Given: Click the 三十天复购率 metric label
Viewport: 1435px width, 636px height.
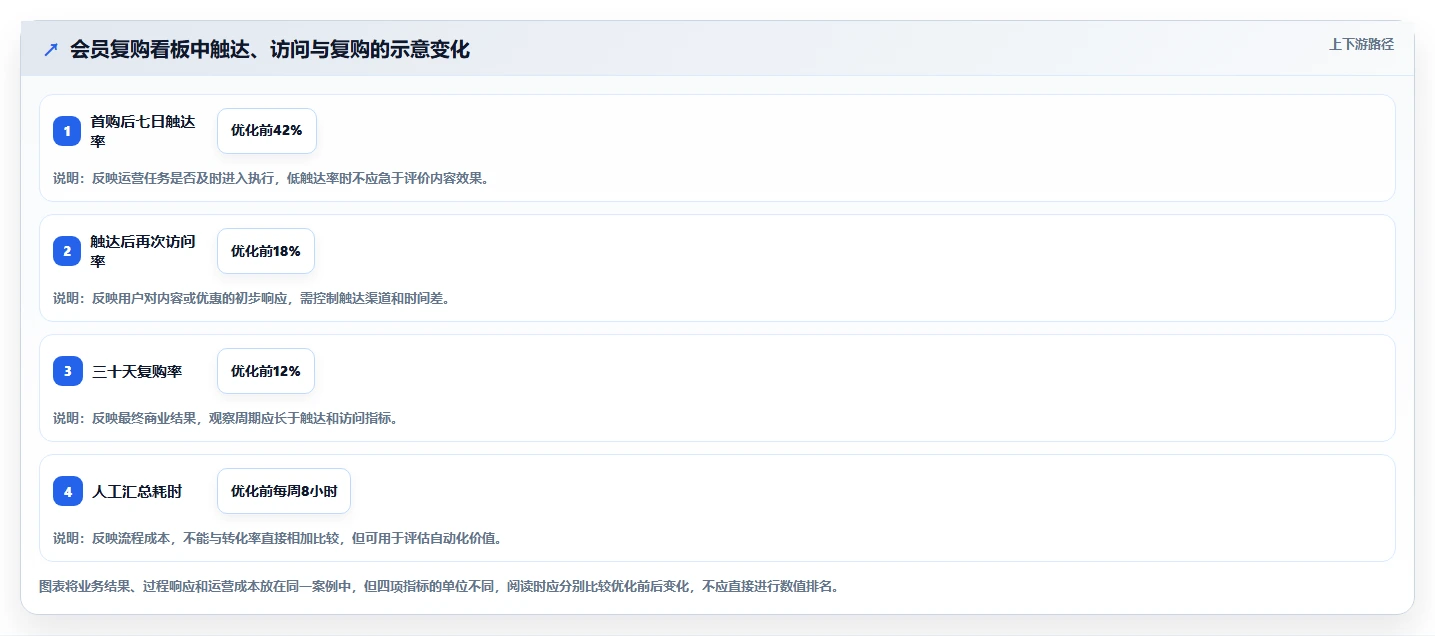Looking at the screenshot, I should point(137,371).
